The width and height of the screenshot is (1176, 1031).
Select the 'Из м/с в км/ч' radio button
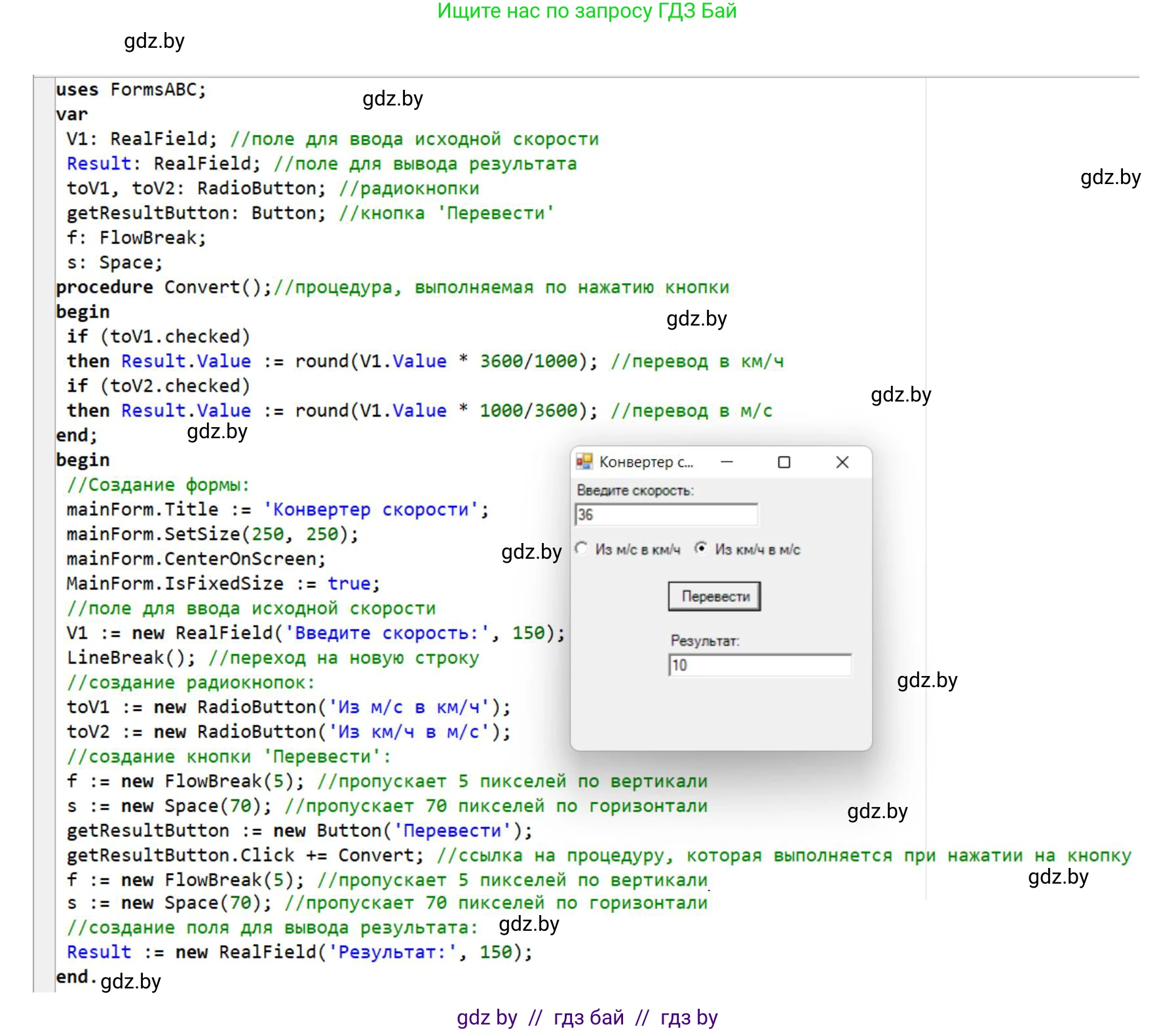coord(582,549)
